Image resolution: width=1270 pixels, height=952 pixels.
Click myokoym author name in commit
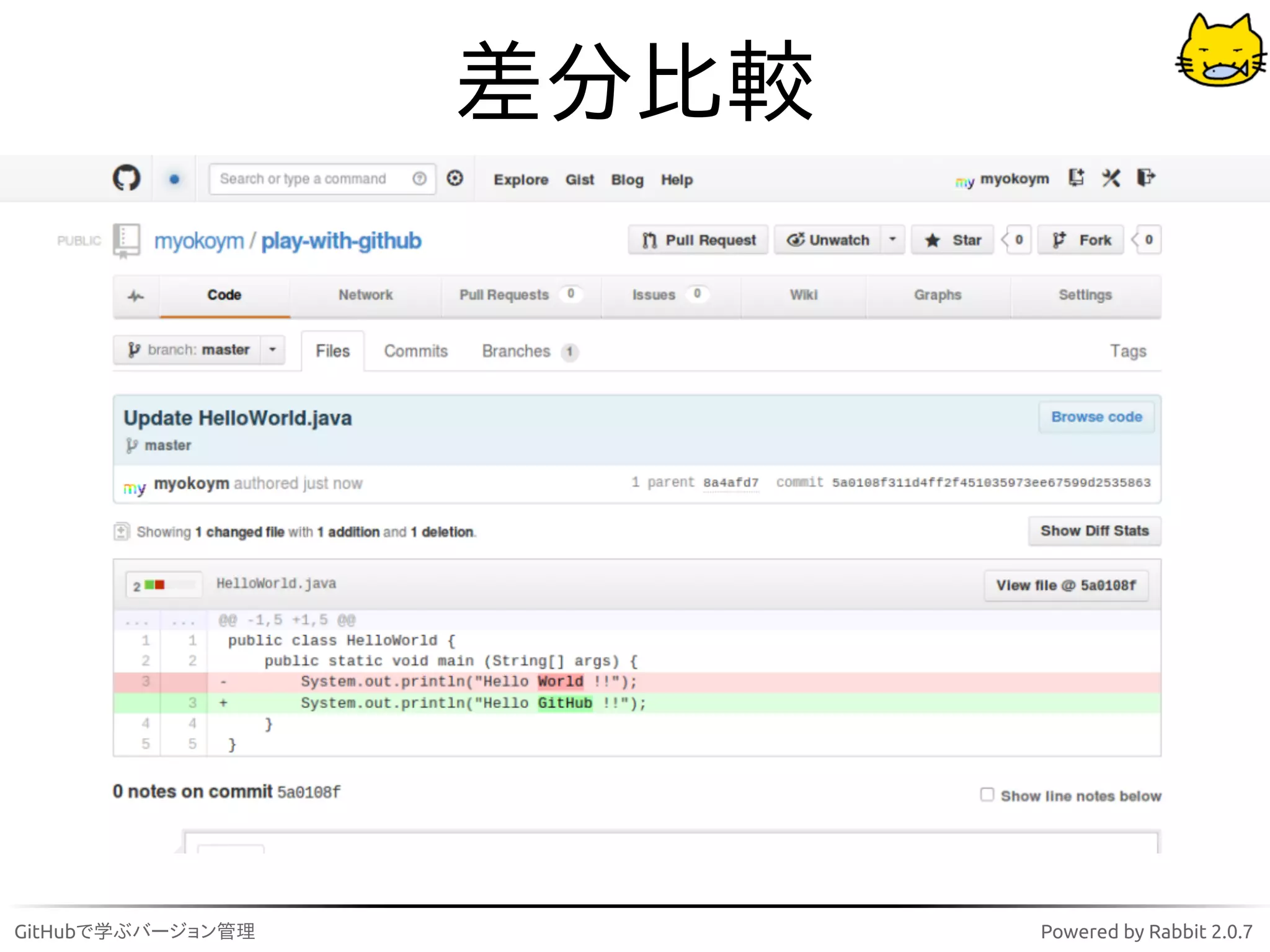coord(192,483)
